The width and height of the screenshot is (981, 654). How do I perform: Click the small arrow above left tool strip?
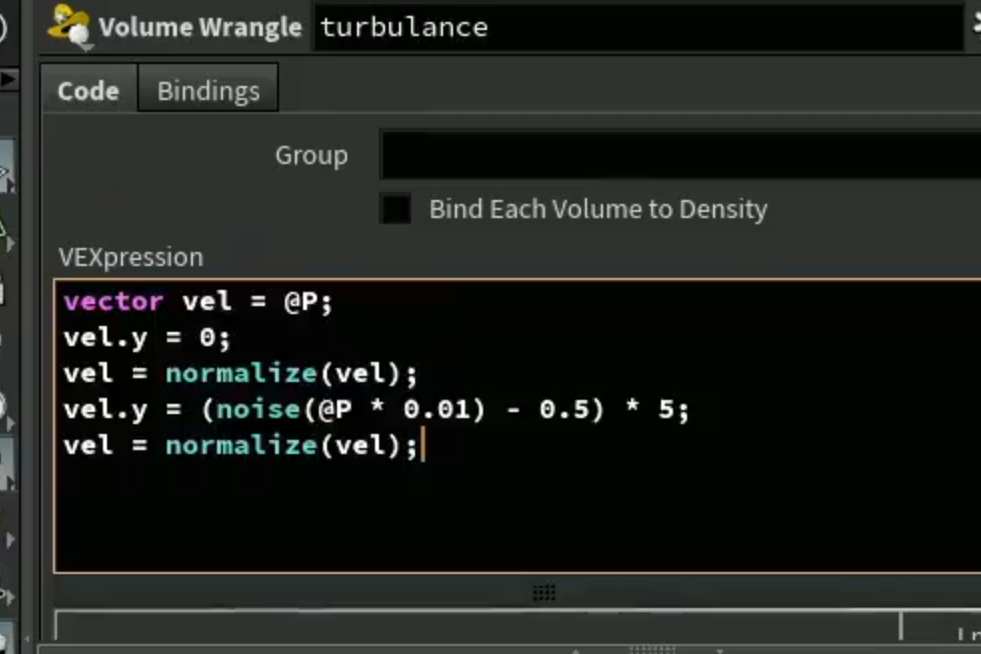tap(8, 79)
